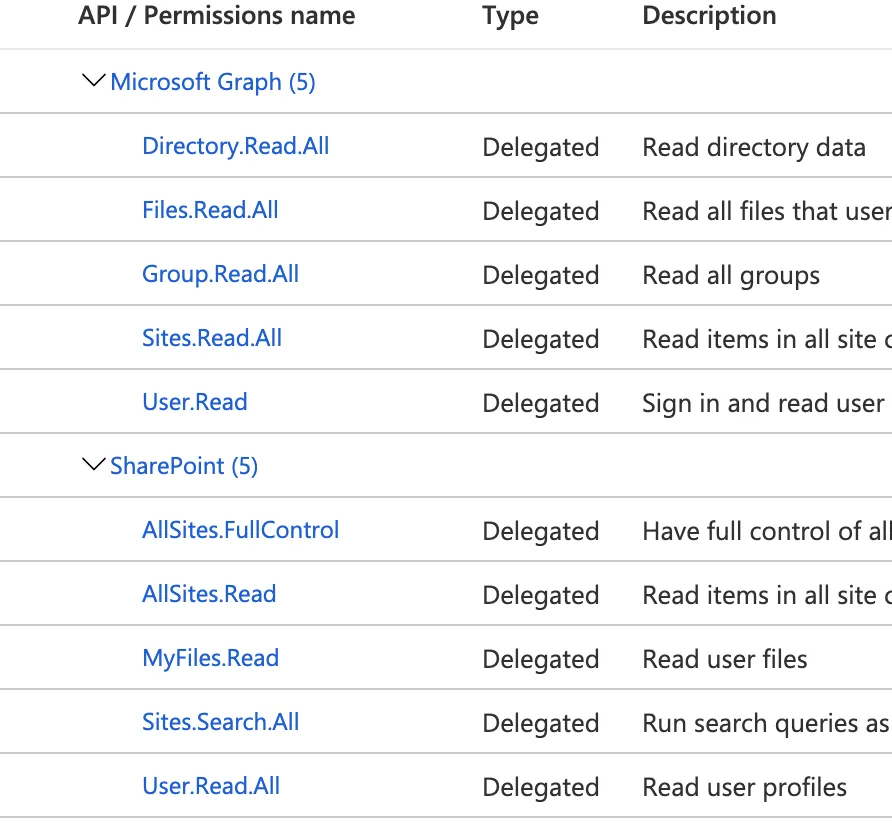Viewport: 892px width, 838px height.
Task: Select the Sites.Search.All permission
Action: coord(220,722)
